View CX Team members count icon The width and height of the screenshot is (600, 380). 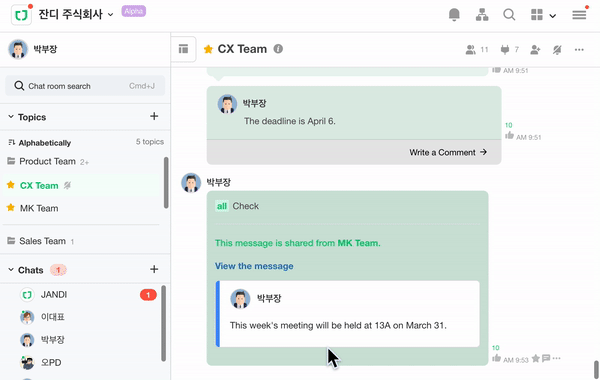pos(470,49)
